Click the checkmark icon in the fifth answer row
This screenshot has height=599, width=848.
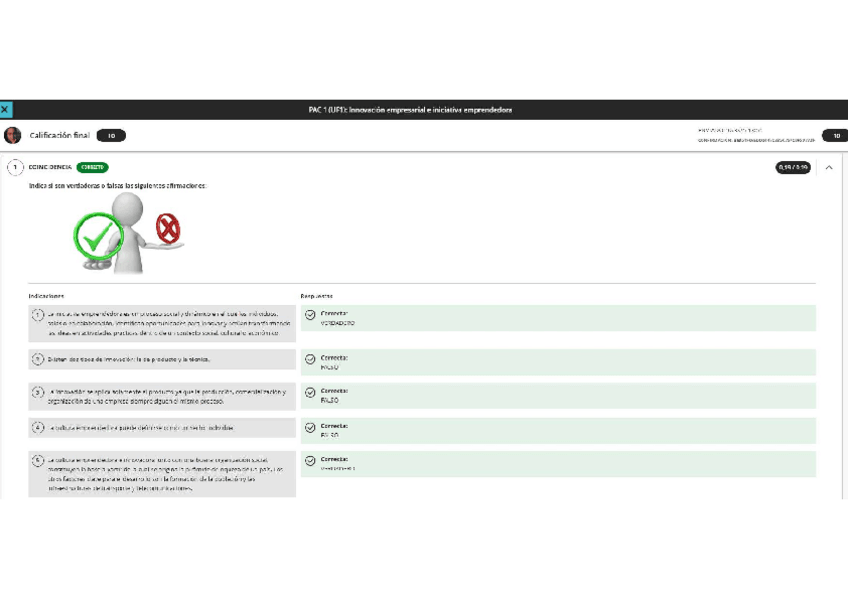tap(310, 461)
